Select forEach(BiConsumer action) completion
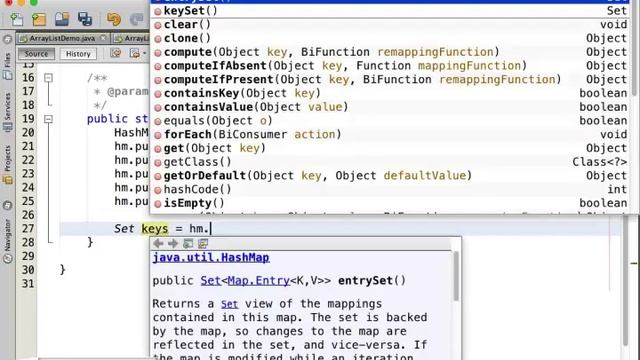Viewport: 640px width, 360px height. click(x=391, y=135)
